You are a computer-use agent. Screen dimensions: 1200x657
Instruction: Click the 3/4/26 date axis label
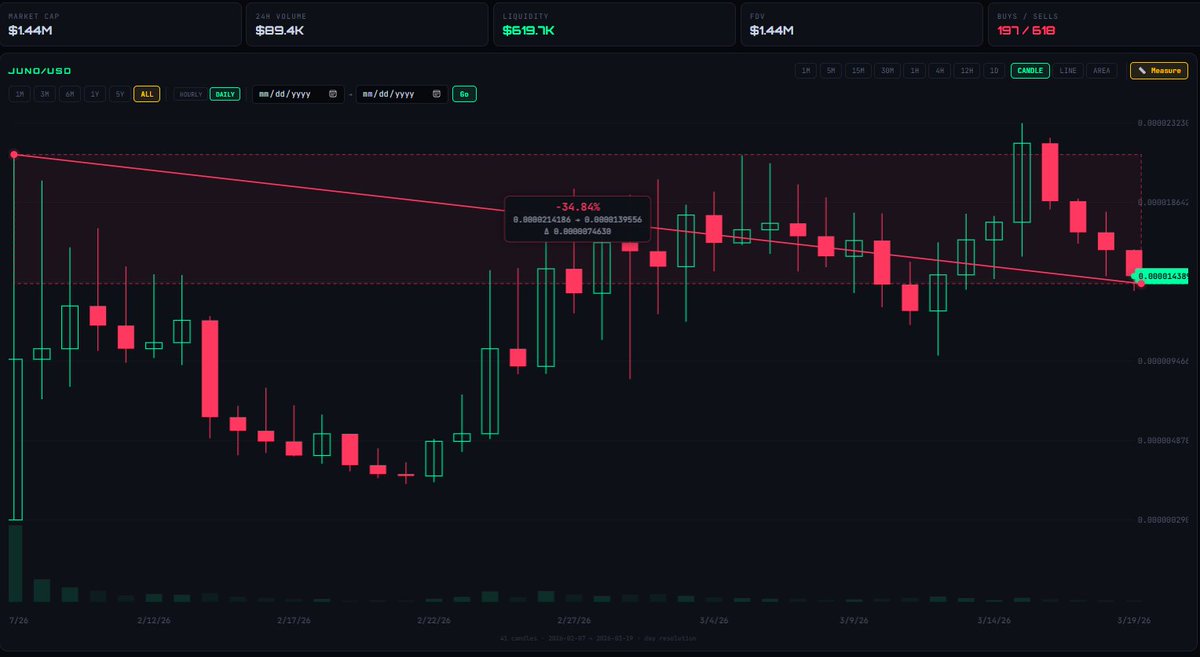[714, 620]
